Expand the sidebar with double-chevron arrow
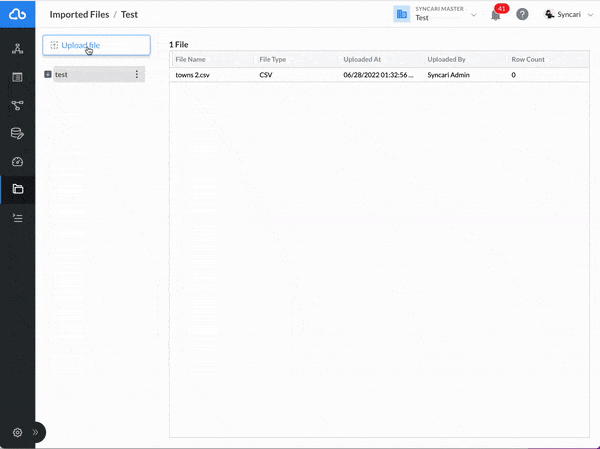 pos(35,432)
